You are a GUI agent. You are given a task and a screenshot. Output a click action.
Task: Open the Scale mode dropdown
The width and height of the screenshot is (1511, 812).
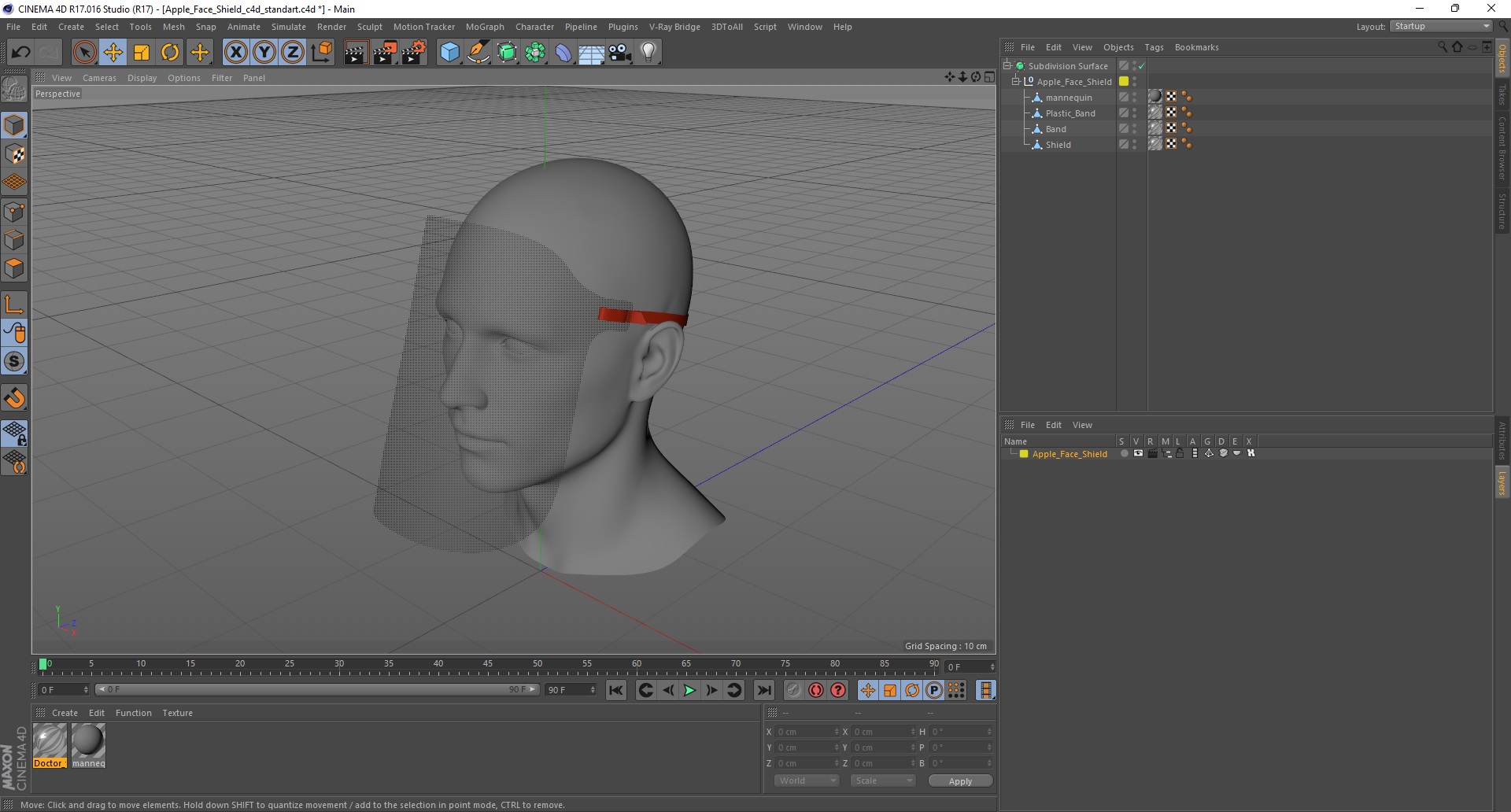883,781
